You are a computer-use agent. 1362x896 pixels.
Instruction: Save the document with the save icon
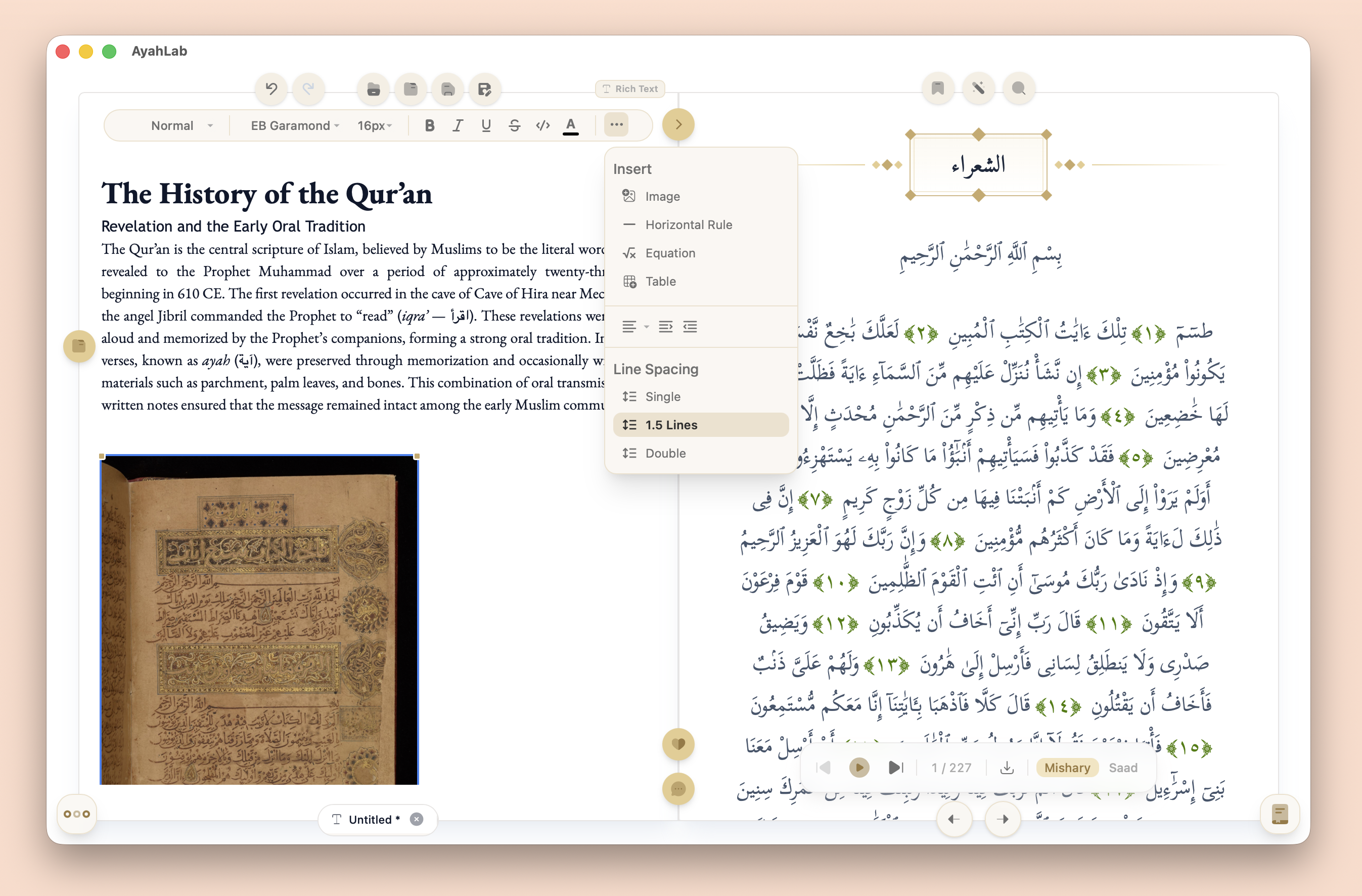[x=447, y=89]
